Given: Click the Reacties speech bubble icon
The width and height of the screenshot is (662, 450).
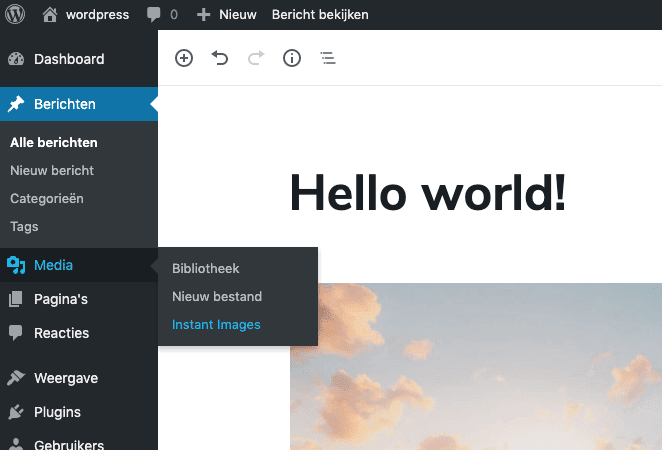Looking at the screenshot, I should 16,333.
